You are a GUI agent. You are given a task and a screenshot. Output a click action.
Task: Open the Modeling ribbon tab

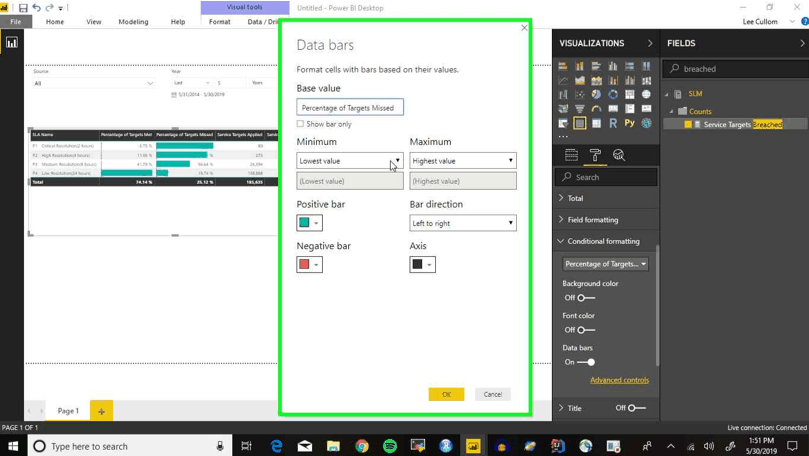point(133,22)
